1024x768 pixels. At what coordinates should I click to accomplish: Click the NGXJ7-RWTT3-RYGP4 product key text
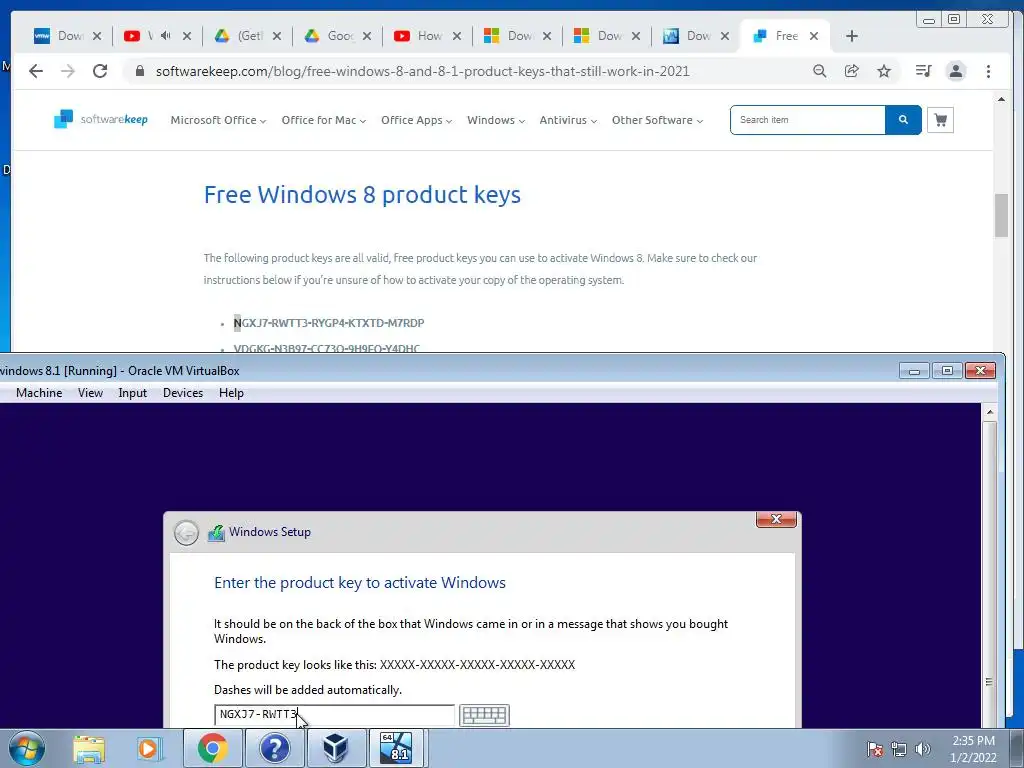point(329,323)
